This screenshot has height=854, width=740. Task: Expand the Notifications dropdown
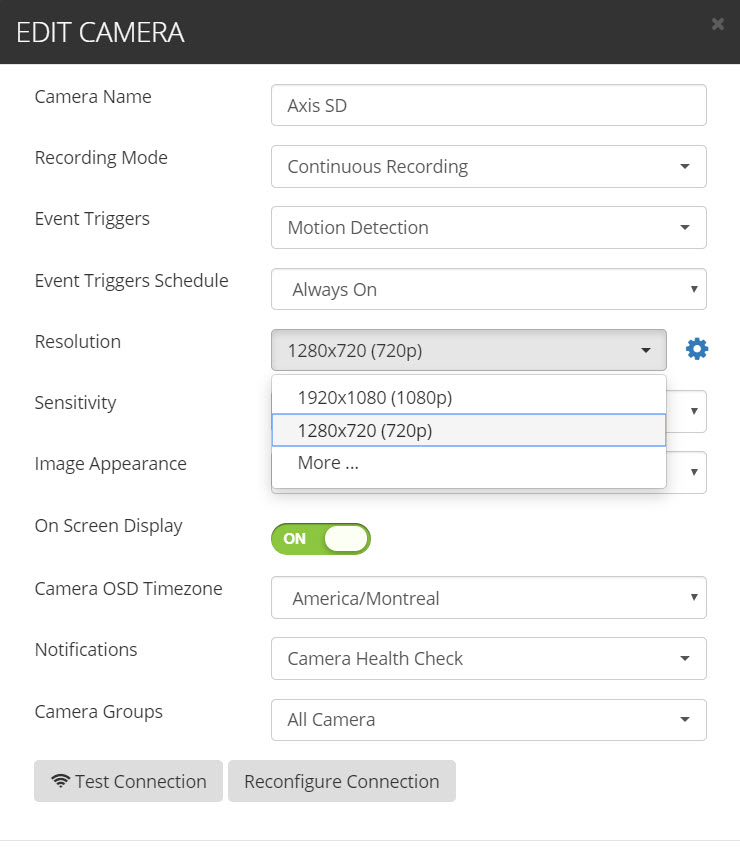click(488, 659)
